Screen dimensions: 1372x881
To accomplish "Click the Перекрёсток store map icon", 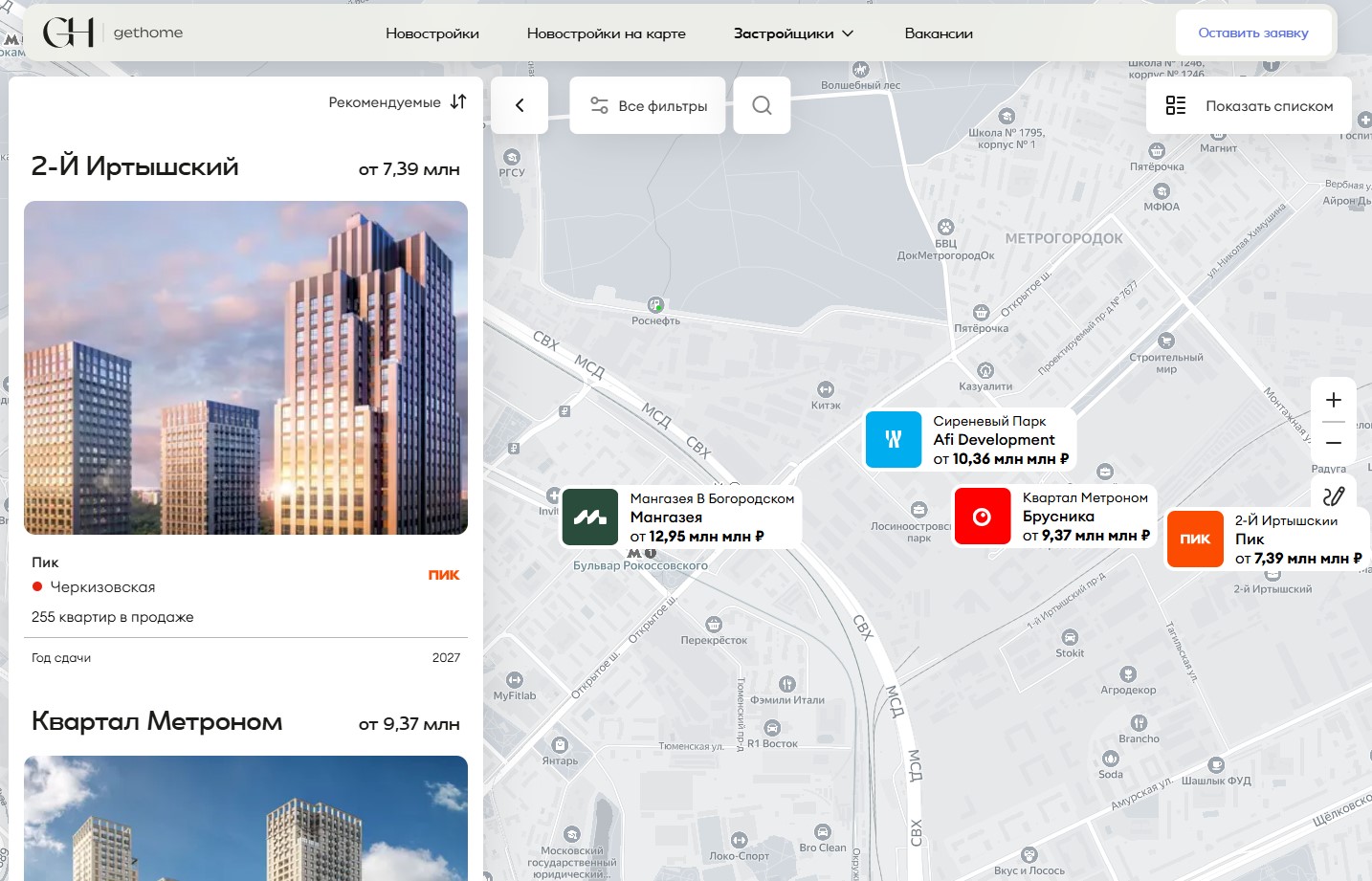I will [714, 625].
